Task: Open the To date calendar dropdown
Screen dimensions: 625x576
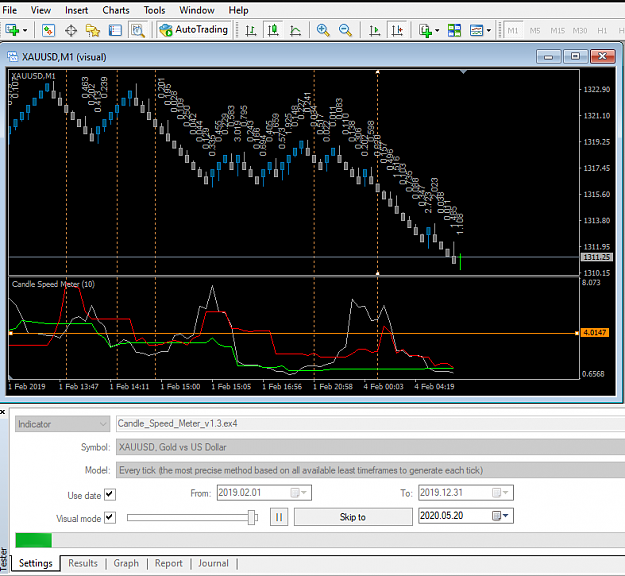Action: click(501, 493)
